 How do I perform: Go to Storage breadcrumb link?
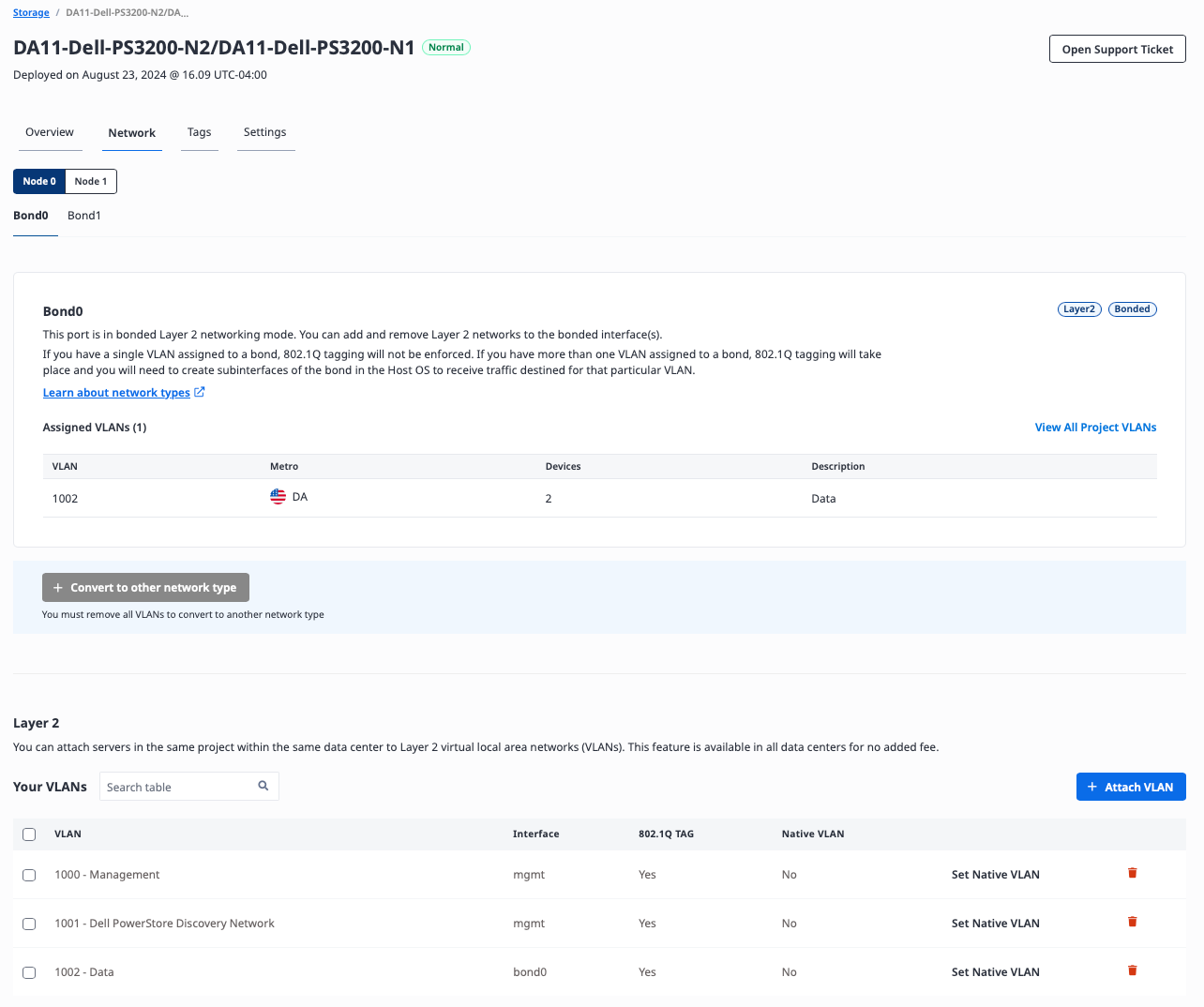(31, 12)
